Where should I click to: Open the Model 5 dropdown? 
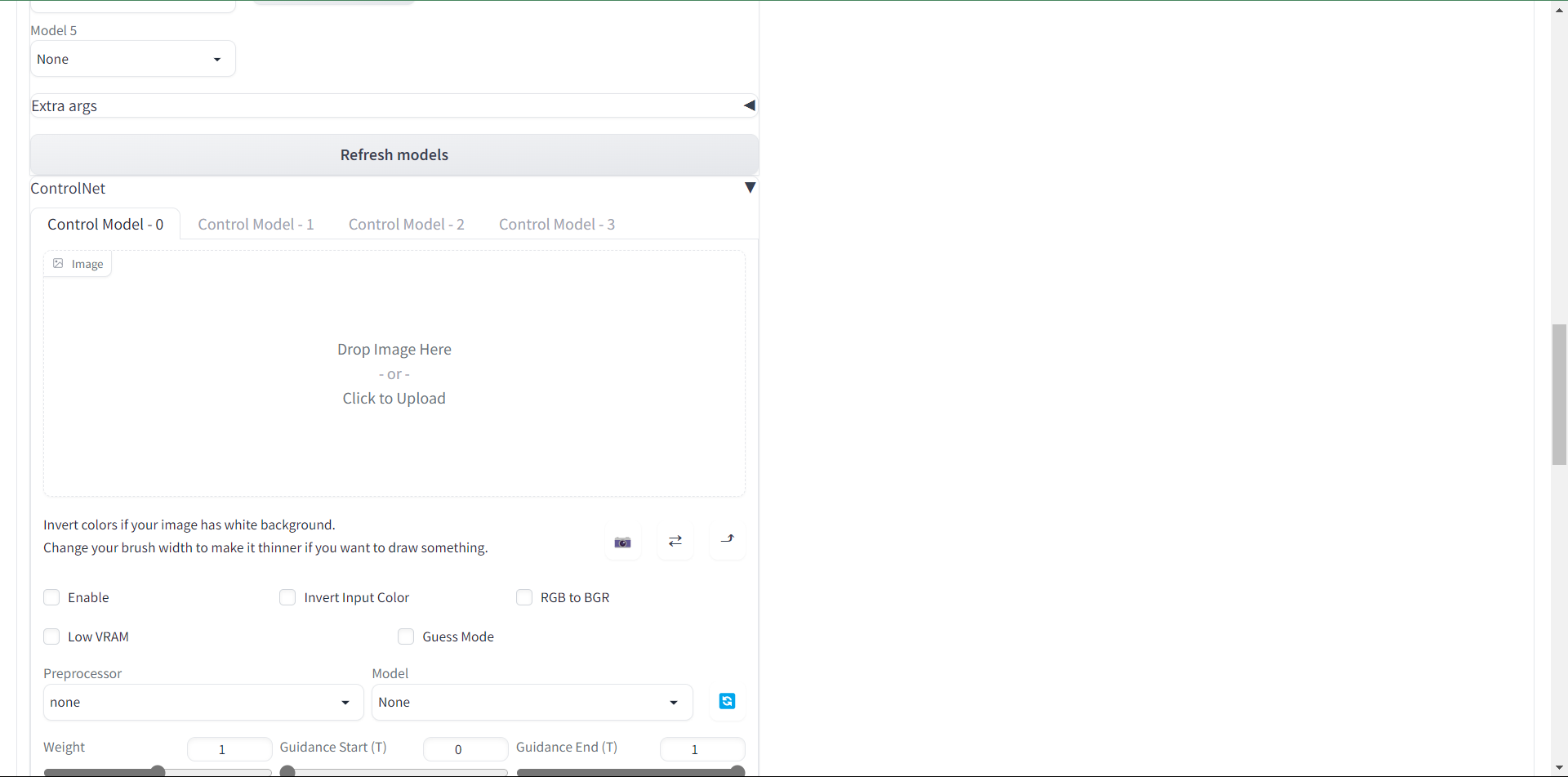[133, 59]
